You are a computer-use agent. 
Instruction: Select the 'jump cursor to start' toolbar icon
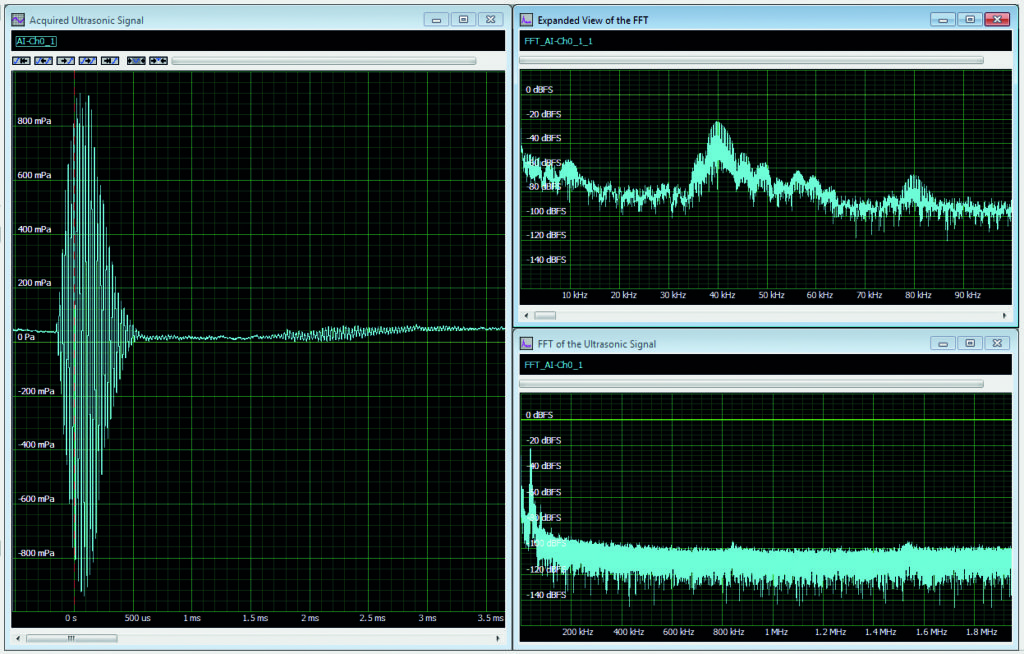20,60
